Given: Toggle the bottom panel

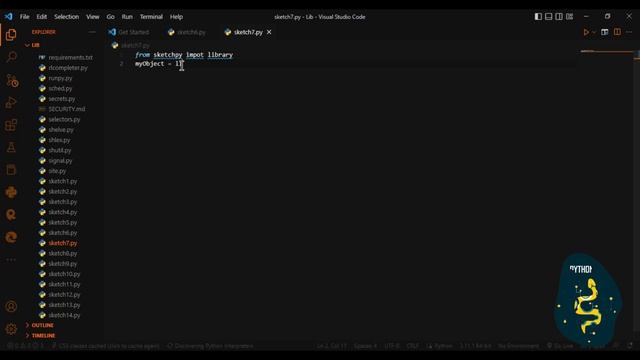Looking at the screenshot, I should (x=549, y=17).
